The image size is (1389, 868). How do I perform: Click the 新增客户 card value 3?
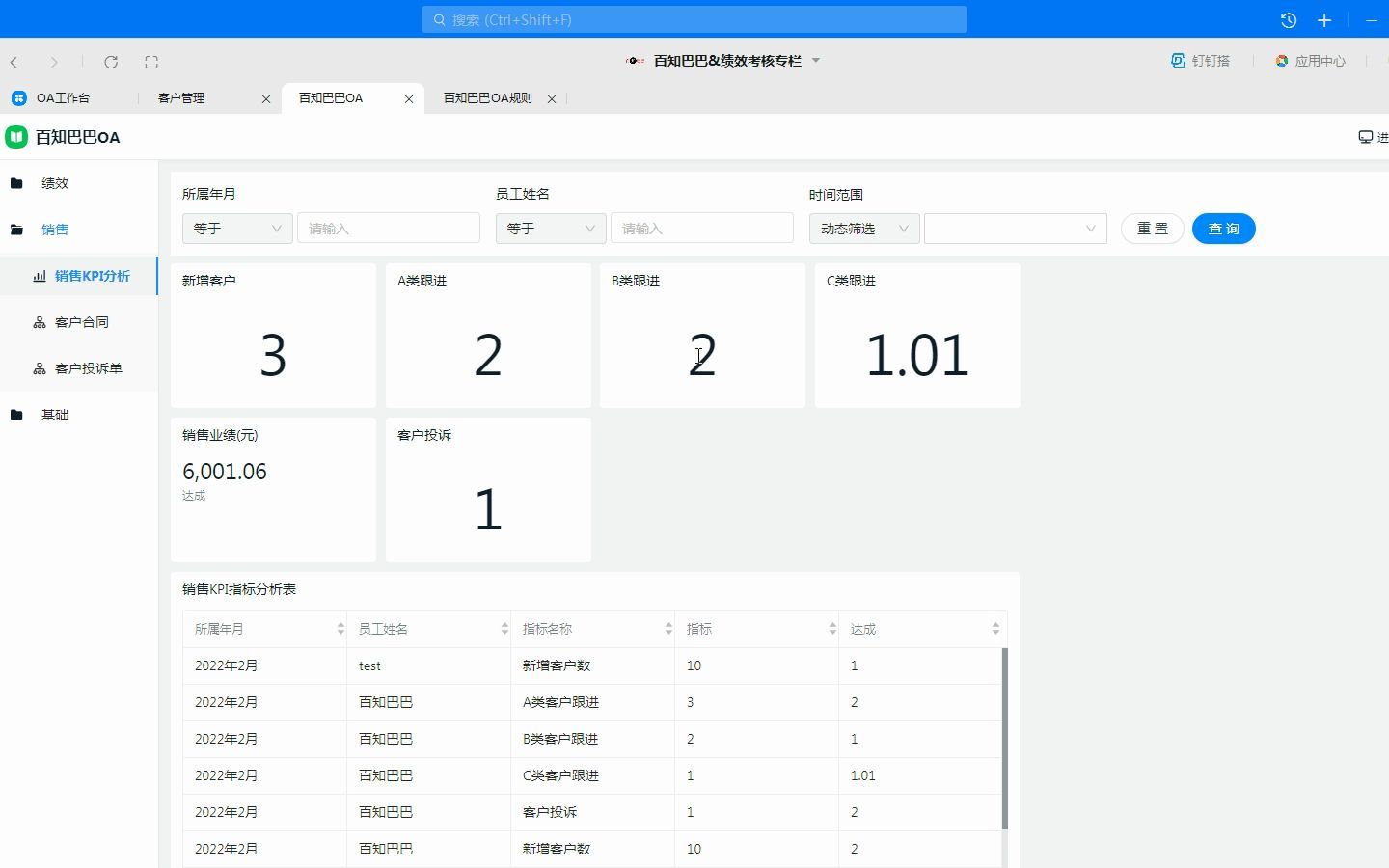click(273, 355)
